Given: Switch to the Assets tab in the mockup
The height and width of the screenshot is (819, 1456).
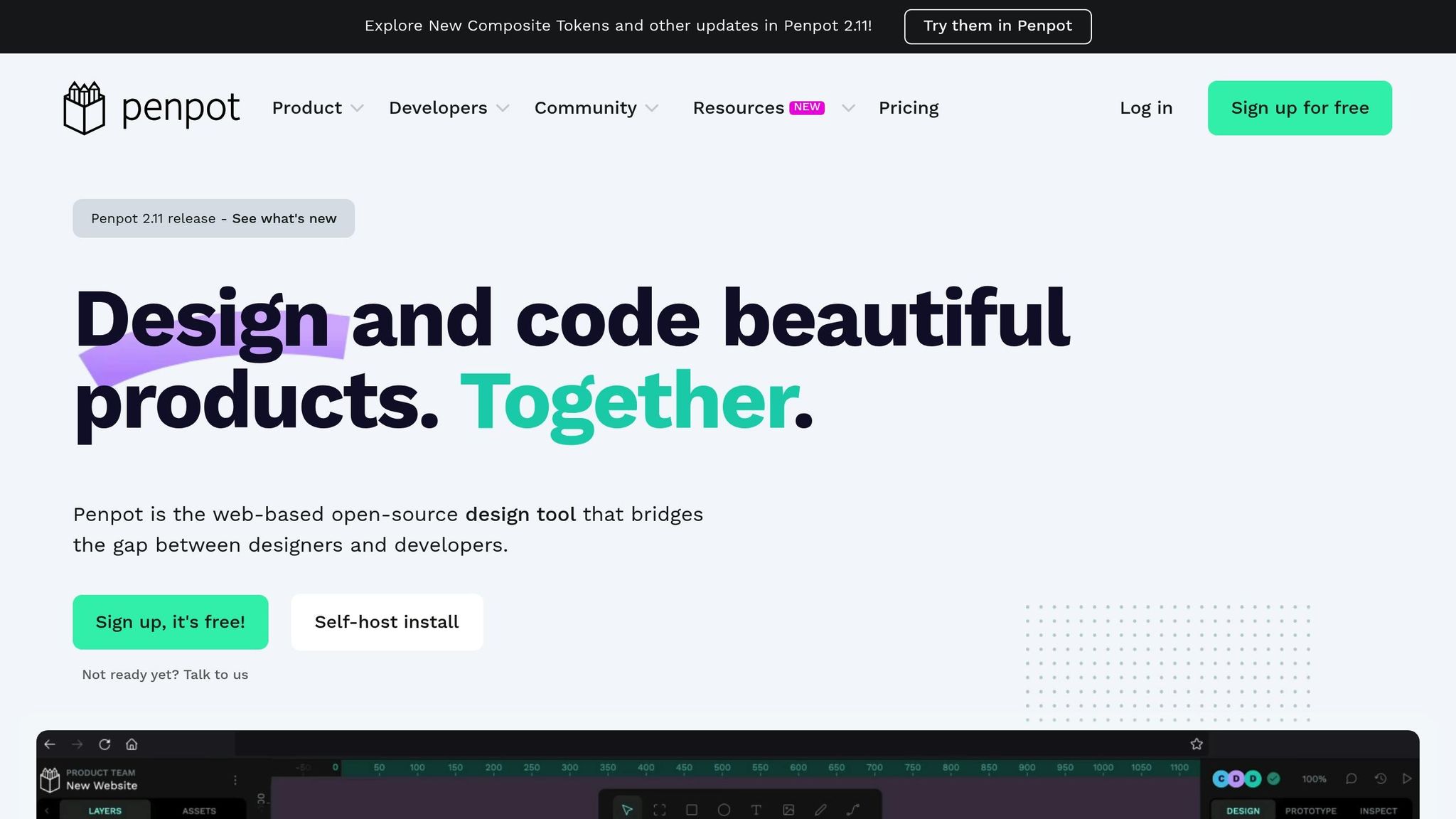Looking at the screenshot, I should 199,810.
